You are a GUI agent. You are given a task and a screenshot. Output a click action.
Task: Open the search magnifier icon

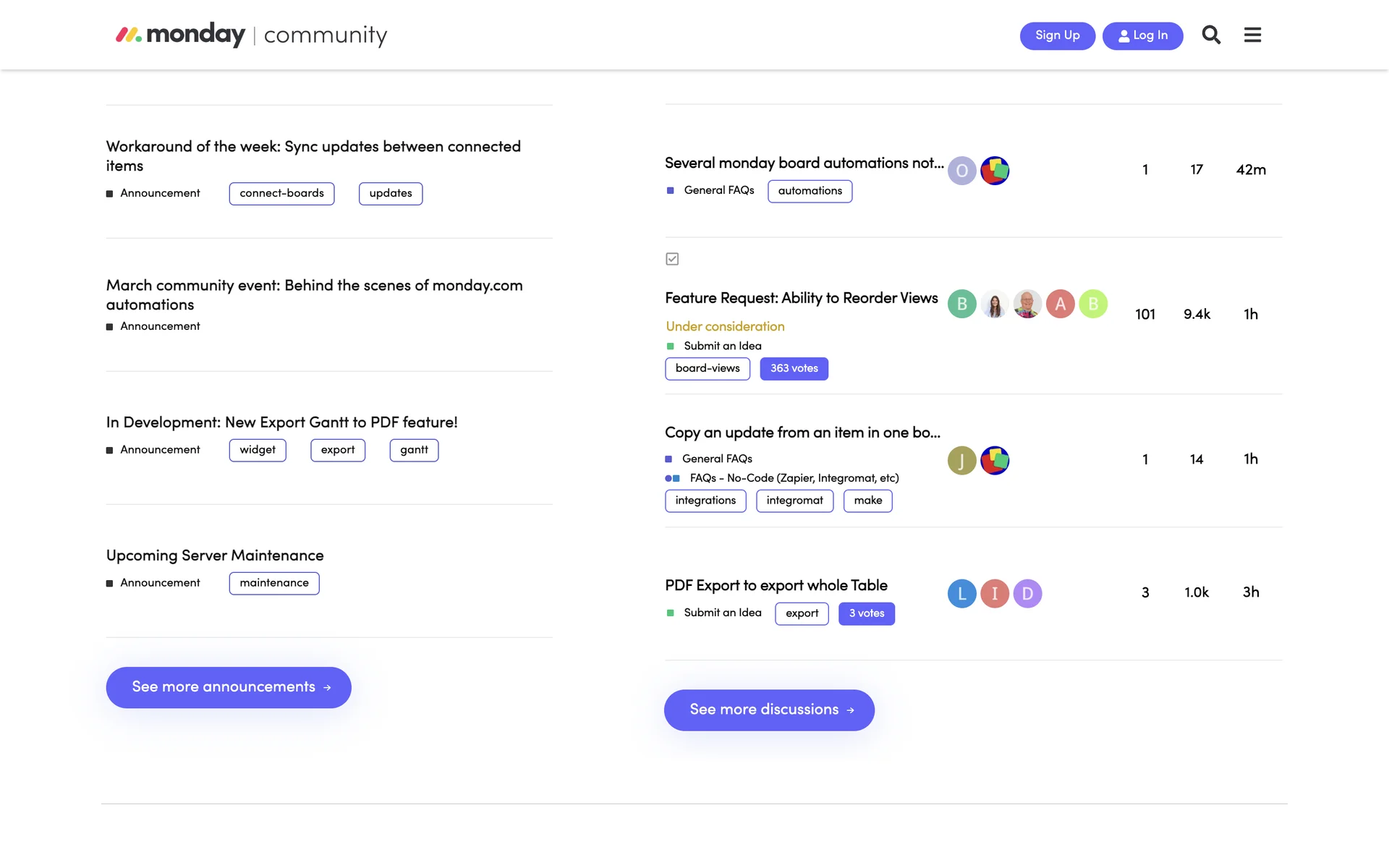1211,35
